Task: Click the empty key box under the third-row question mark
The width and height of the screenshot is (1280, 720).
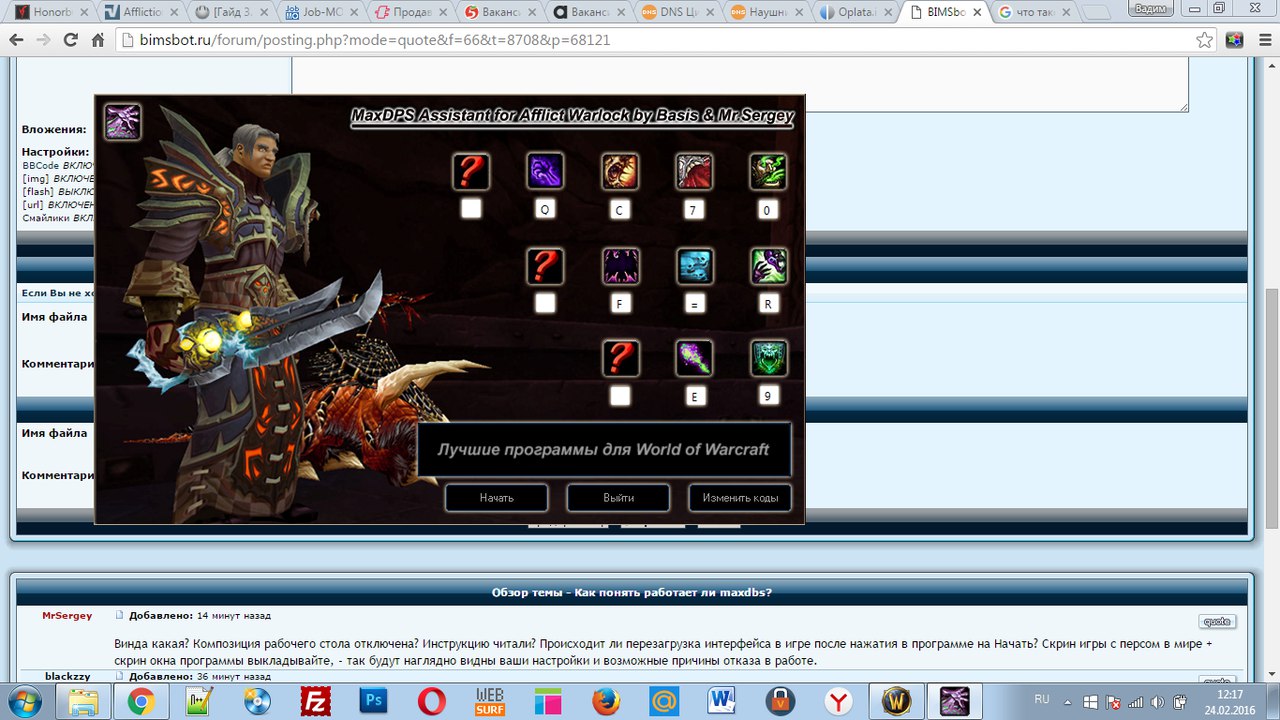Action: 620,396
